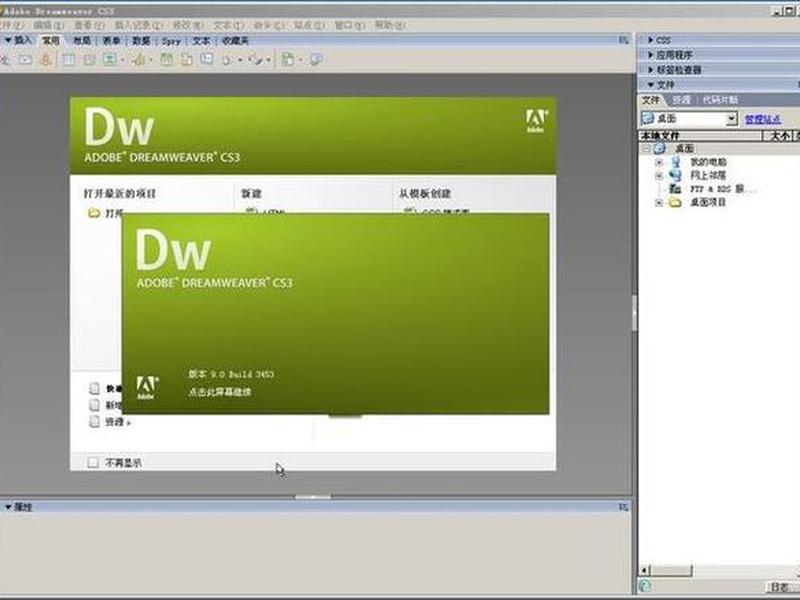Insert the Date using its toolbar icon
This screenshot has height=600, width=800.
click(x=166, y=60)
